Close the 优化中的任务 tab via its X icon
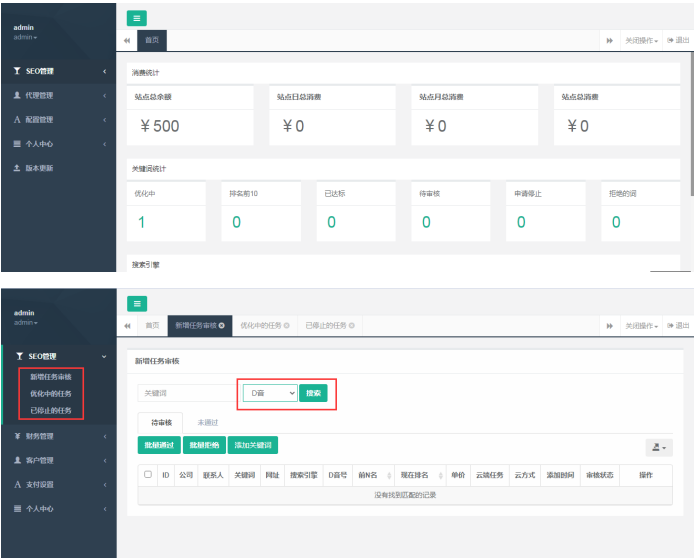This screenshot has width=696, height=559. pos(287,326)
